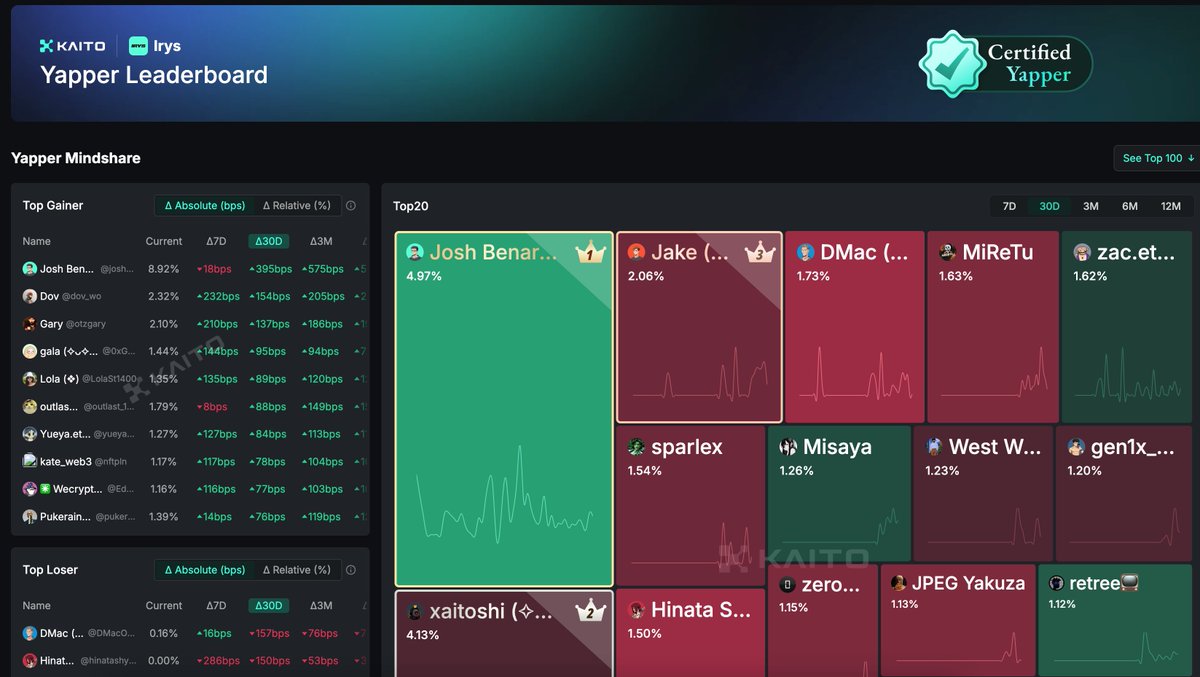Screen dimensions: 1200x677
Task: Open the Hinata S... 1.50% treemap tile
Action: 690,633
